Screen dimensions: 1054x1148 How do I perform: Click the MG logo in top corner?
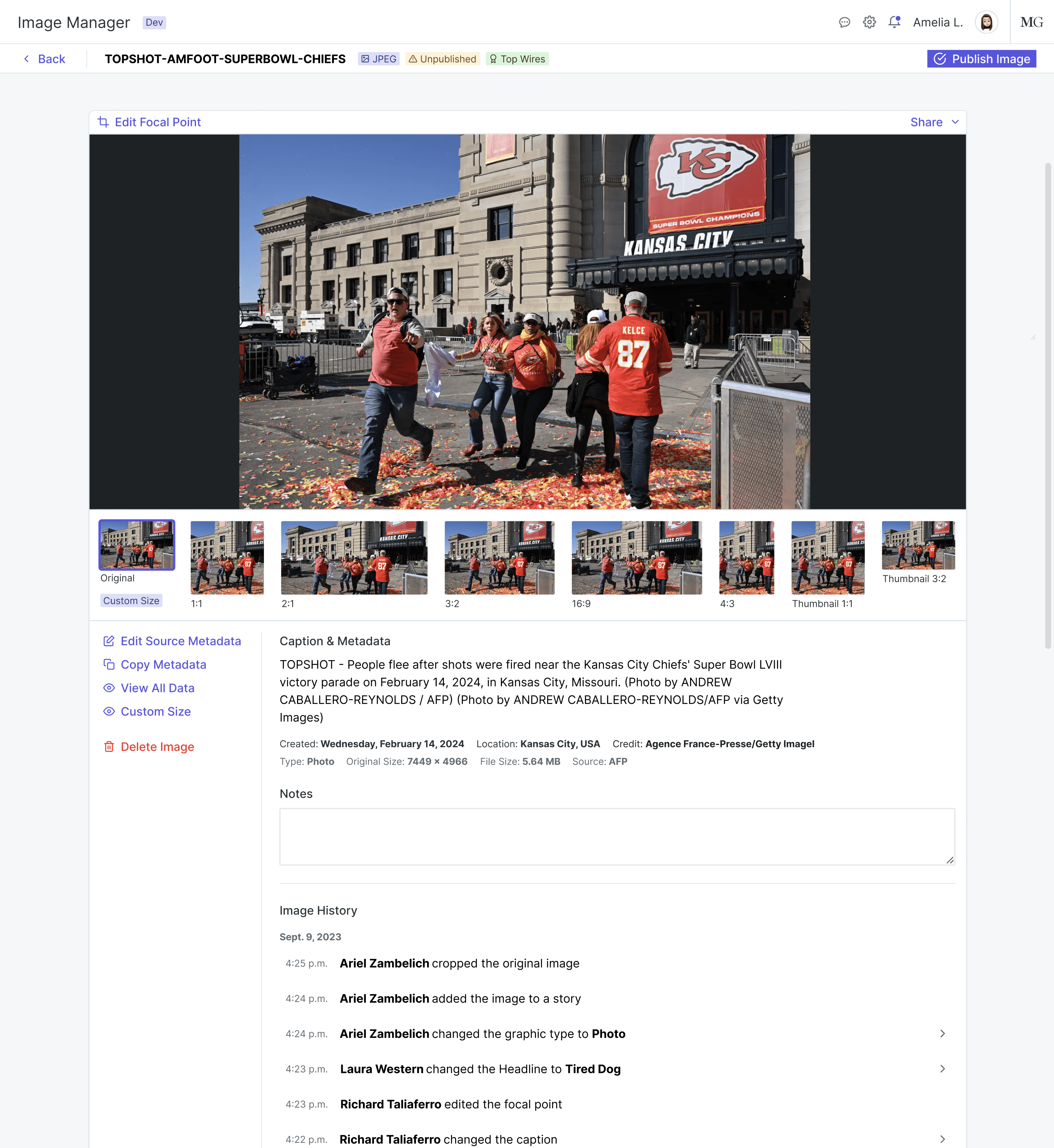[1031, 22]
